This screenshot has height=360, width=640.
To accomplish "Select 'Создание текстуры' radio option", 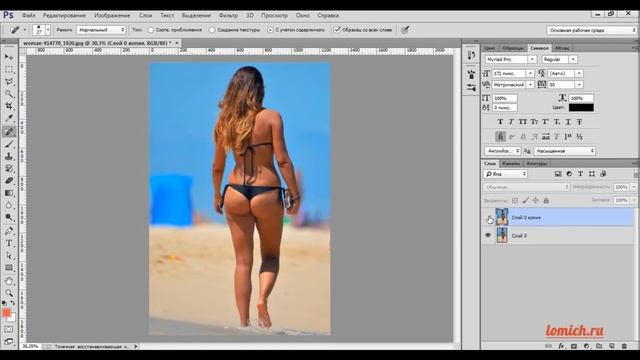I will [x=212, y=30].
